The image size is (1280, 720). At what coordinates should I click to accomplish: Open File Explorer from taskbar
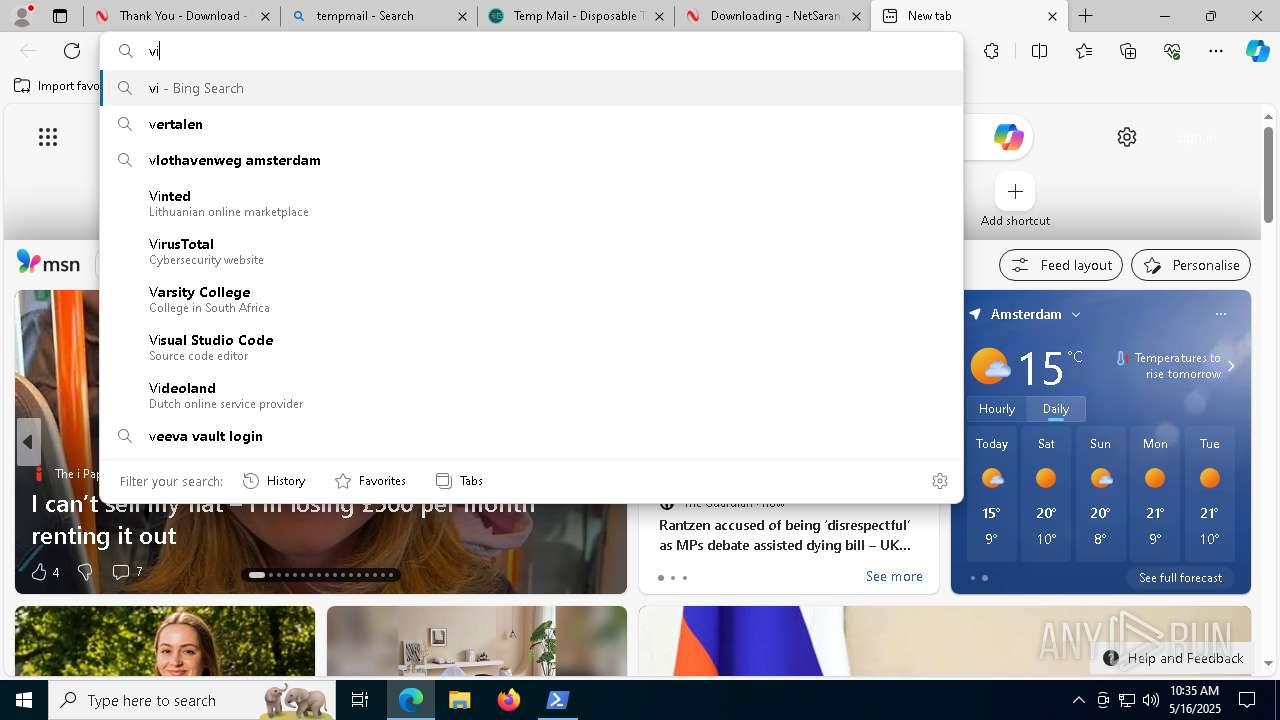point(459,700)
